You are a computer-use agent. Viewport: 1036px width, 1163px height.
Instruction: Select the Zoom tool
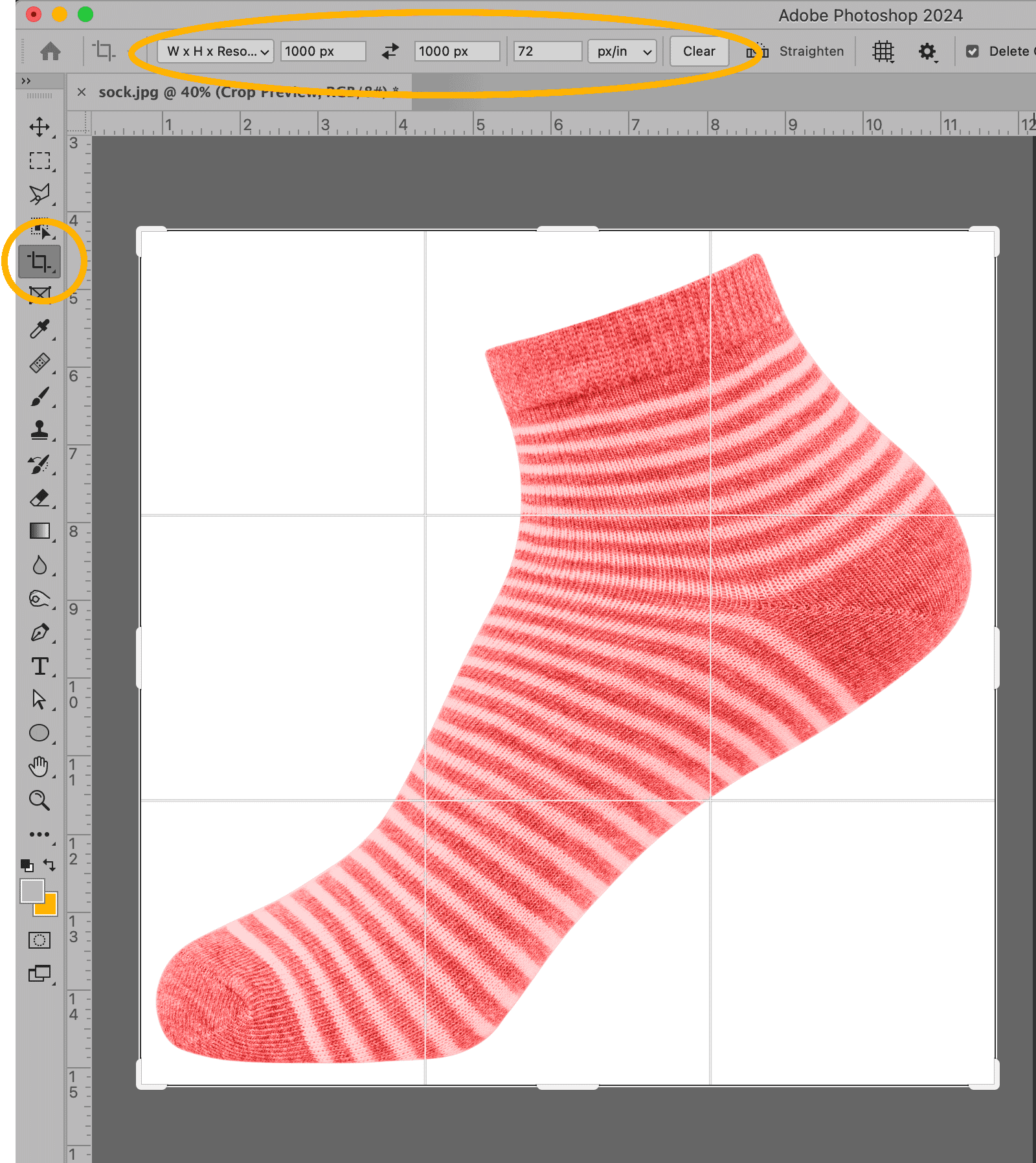[39, 800]
